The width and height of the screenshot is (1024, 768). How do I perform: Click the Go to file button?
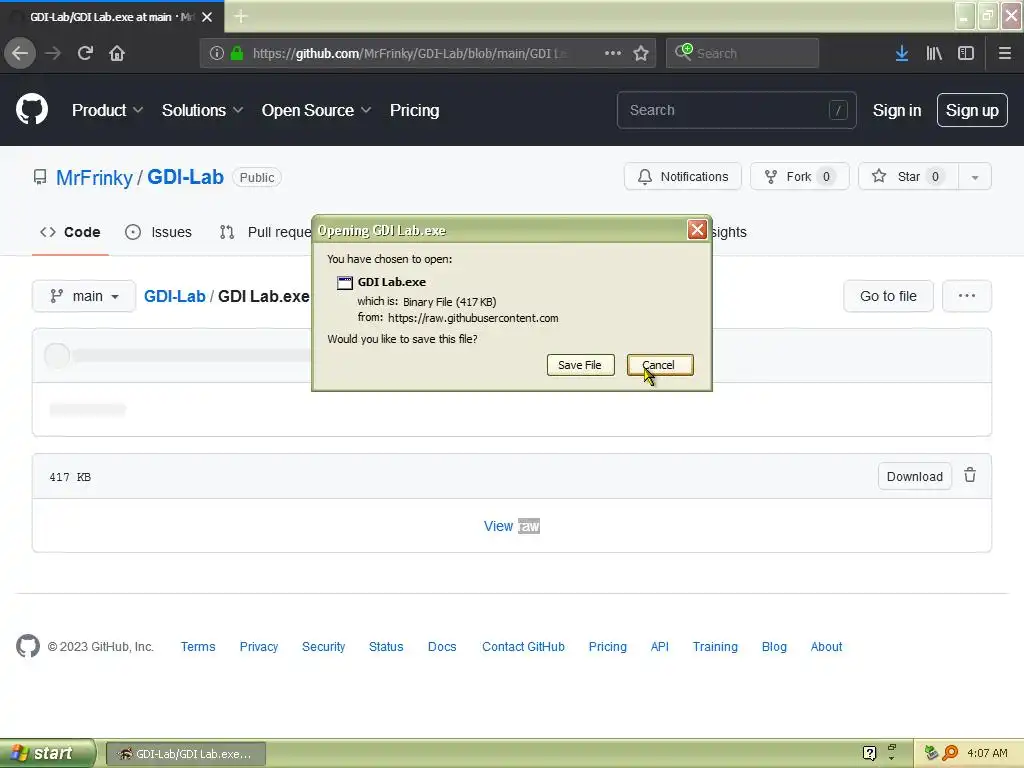[888, 296]
